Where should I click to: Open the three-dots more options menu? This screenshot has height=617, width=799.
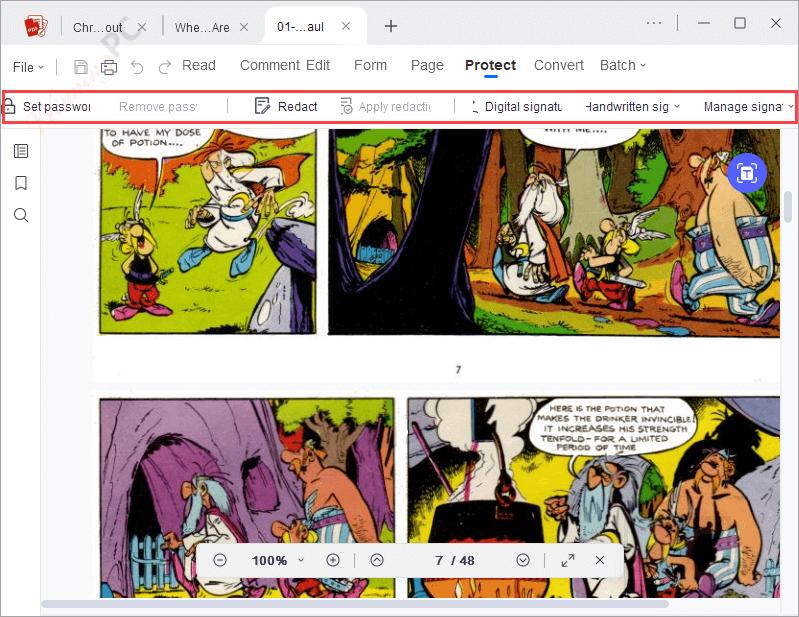pyautogui.click(x=654, y=23)
